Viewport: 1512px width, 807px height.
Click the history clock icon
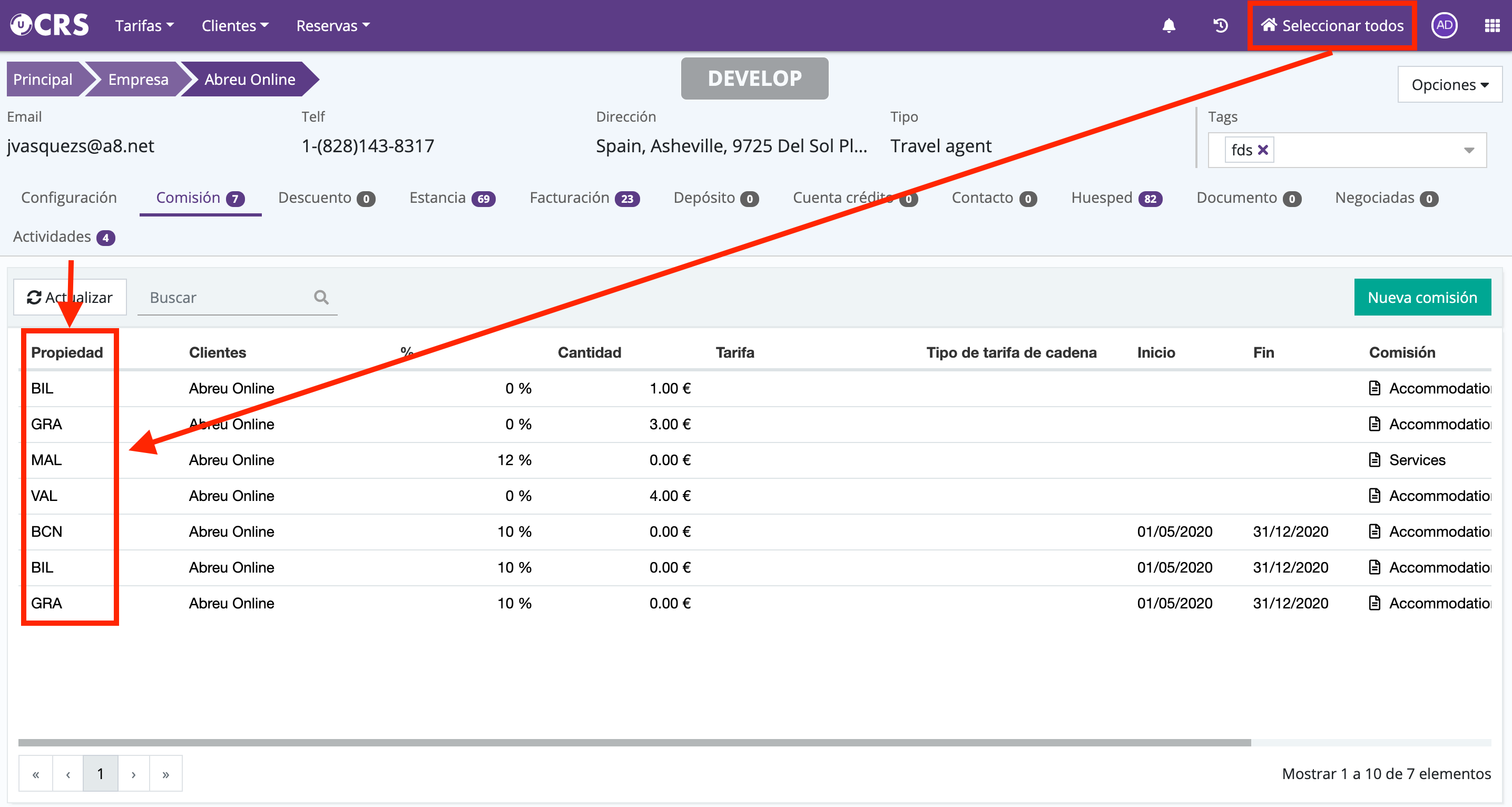tap(1220, 25)
